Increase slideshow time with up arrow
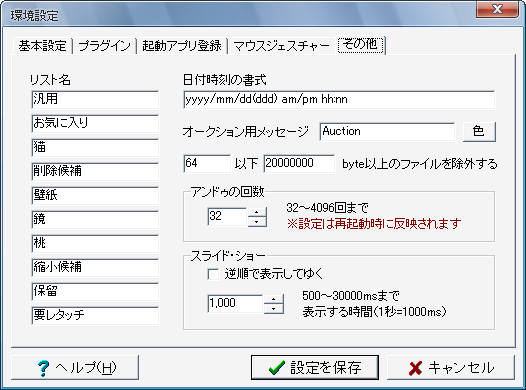 [x=274, y=299]
